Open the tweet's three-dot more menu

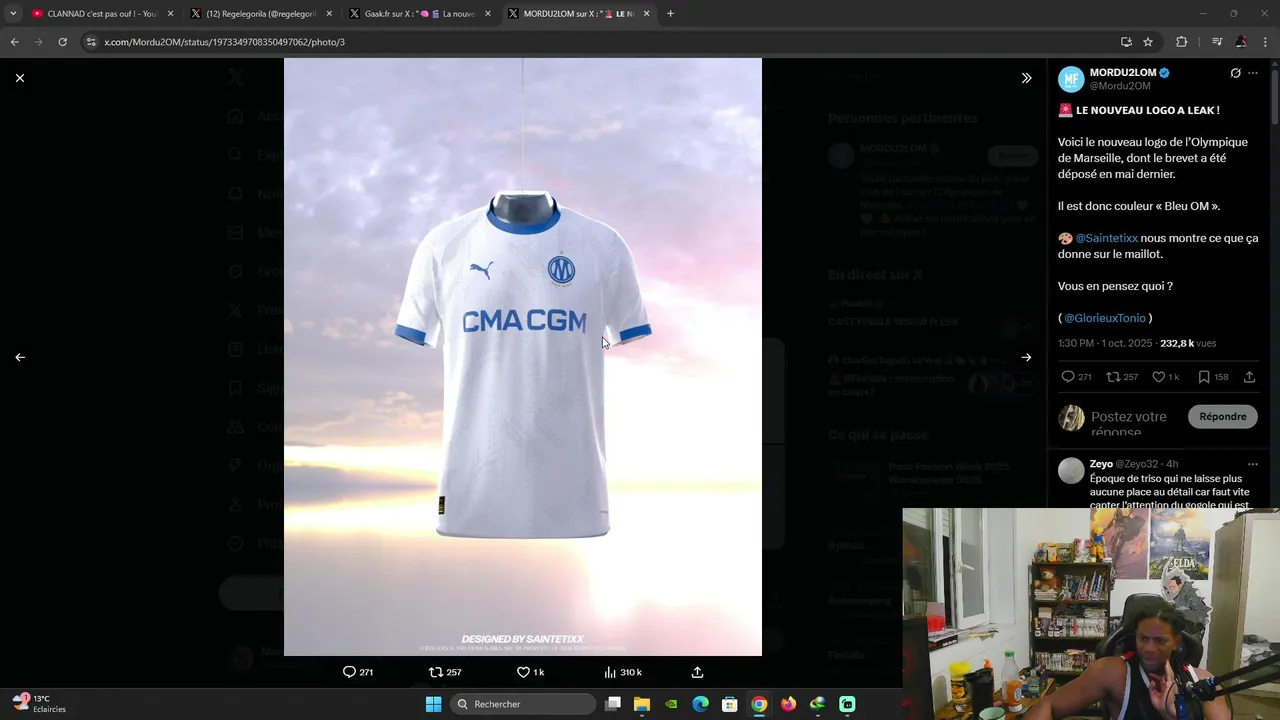click(1253, 73)
